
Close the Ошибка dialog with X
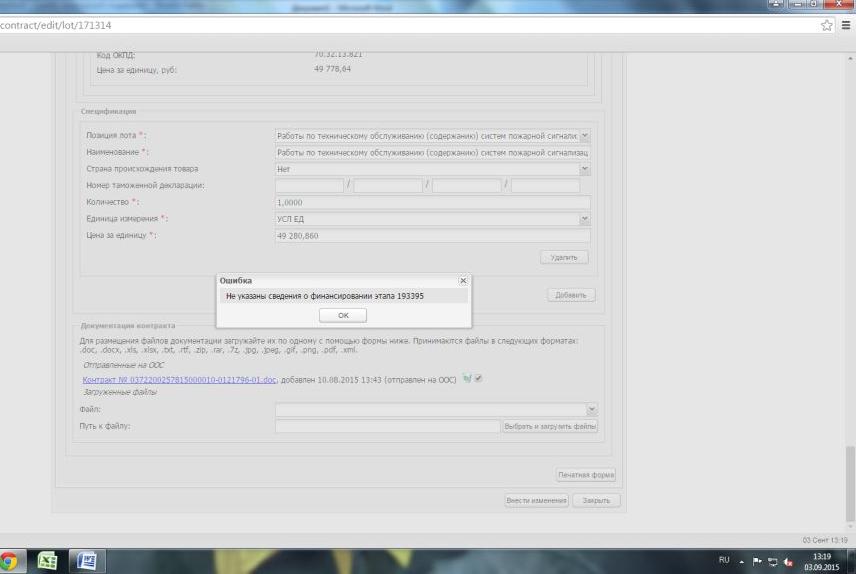[x=463, y=280]
